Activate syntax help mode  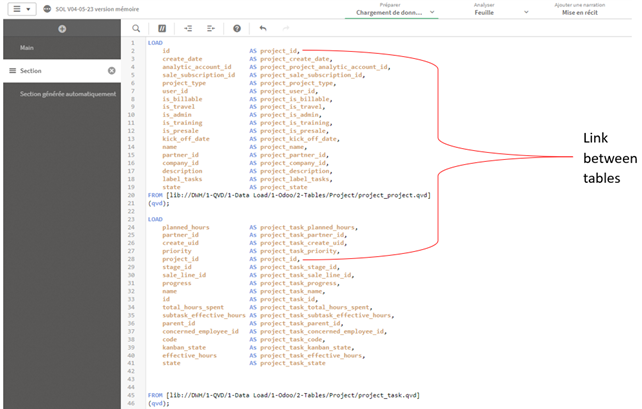point(237,28)
